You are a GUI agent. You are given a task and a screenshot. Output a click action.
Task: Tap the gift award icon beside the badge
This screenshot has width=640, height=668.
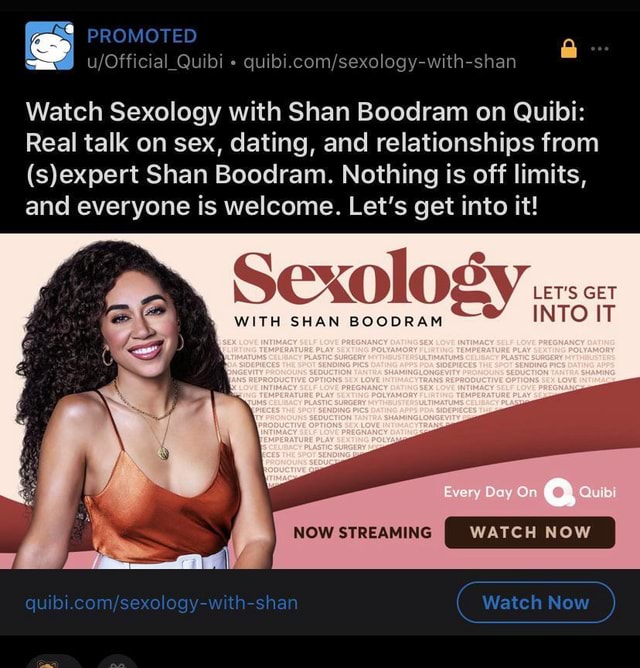pos(117,662)
